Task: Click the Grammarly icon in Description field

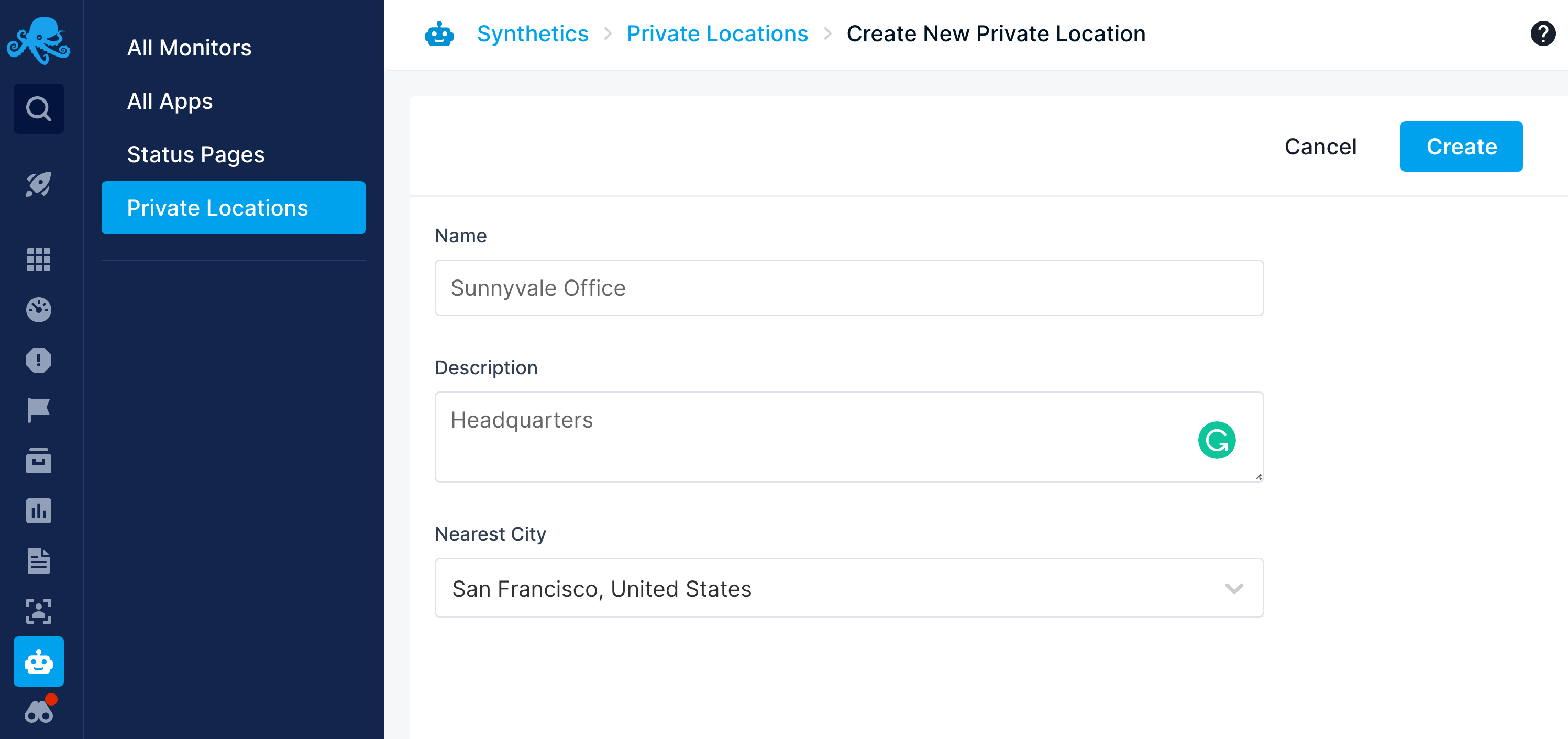Action: (x=1216, y=440)
